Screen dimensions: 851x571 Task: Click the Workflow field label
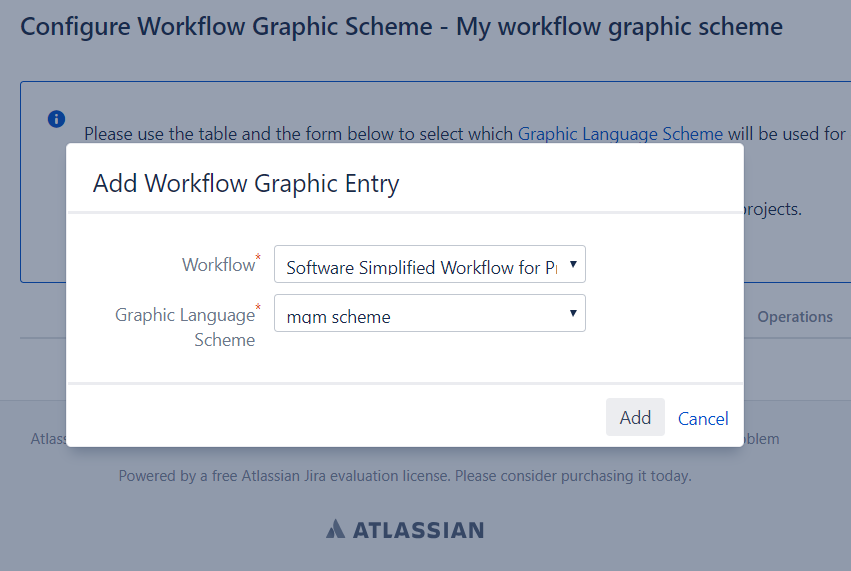click(x=218, y=265)
